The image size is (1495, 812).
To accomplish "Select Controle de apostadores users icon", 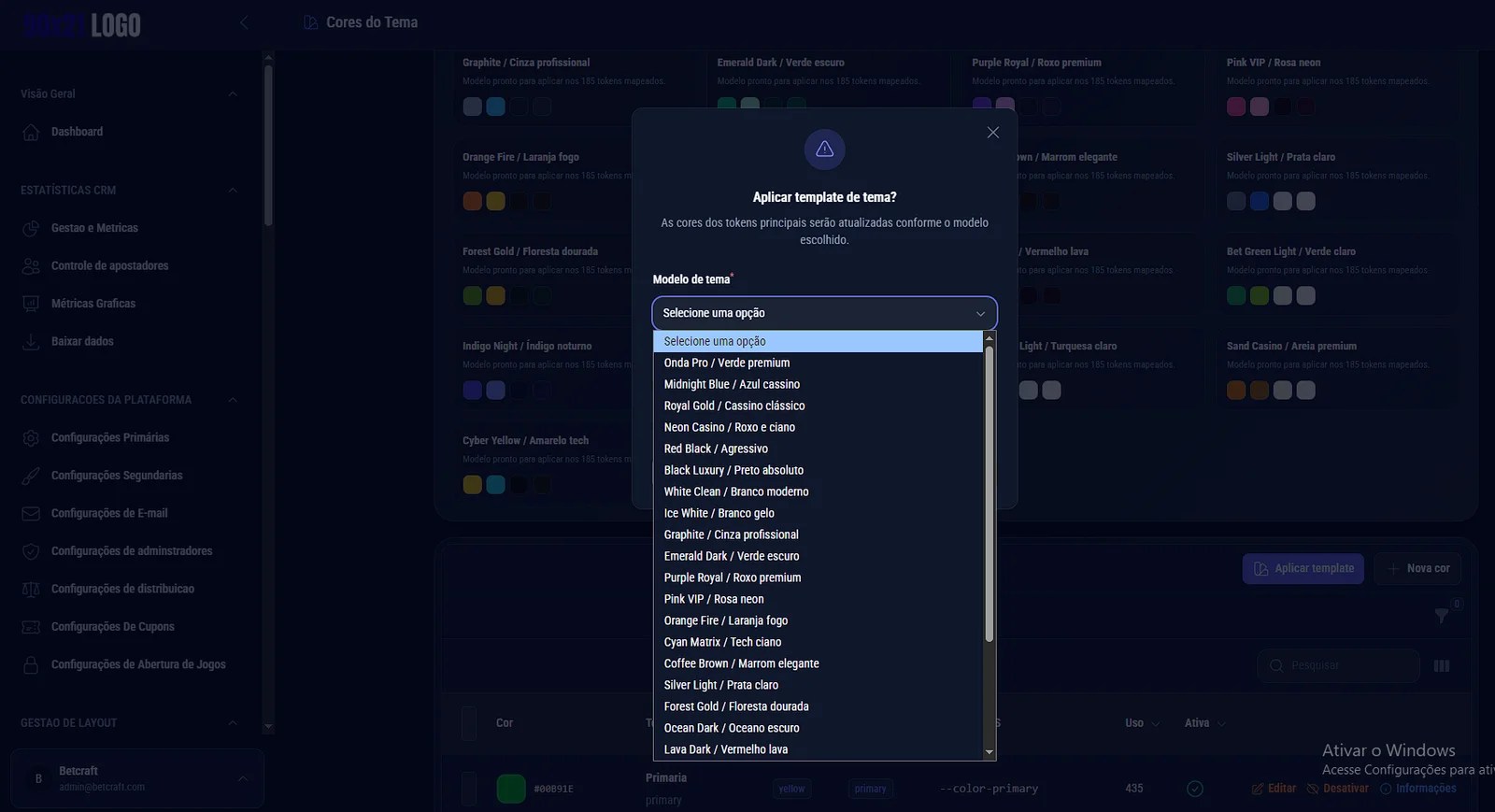I will click(31, 266).
